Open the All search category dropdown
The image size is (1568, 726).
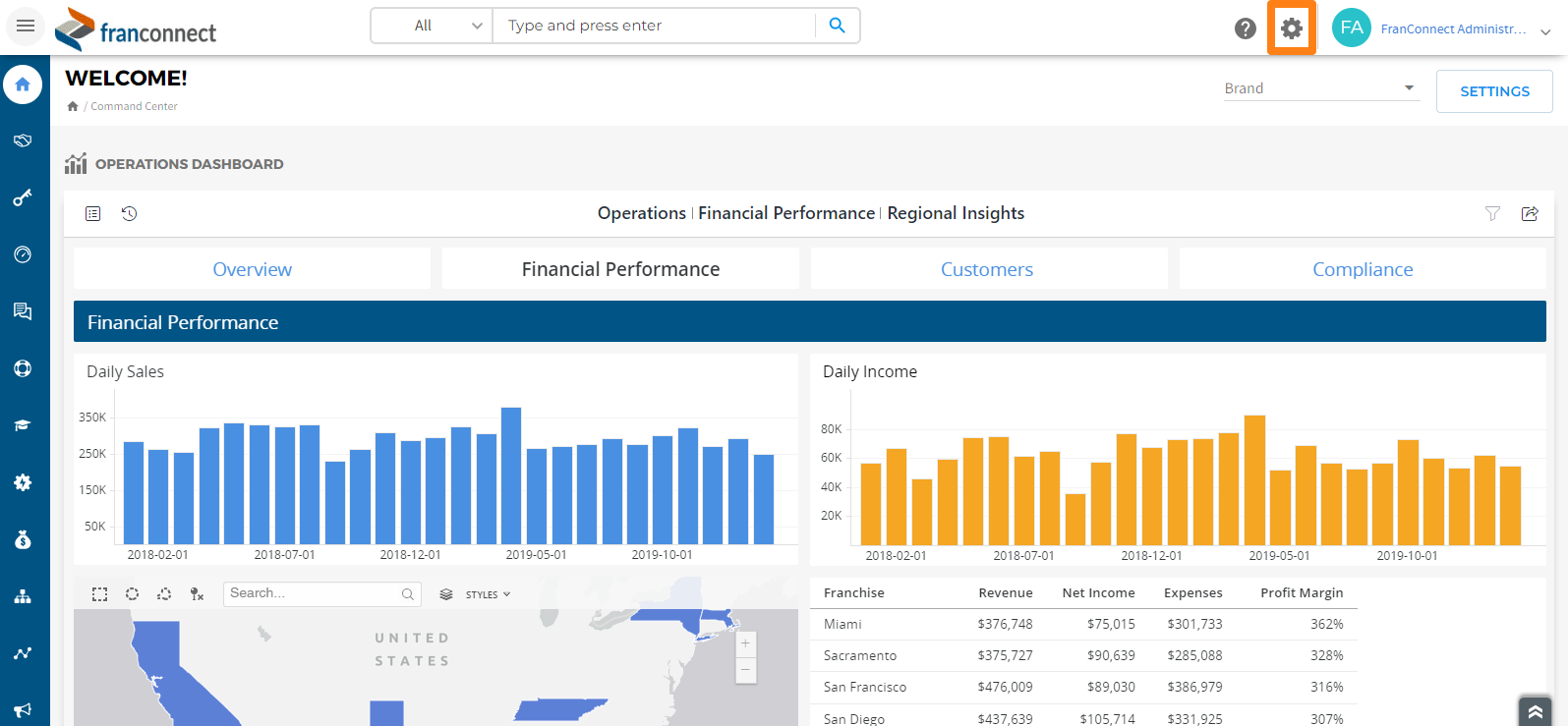[433, 26]
